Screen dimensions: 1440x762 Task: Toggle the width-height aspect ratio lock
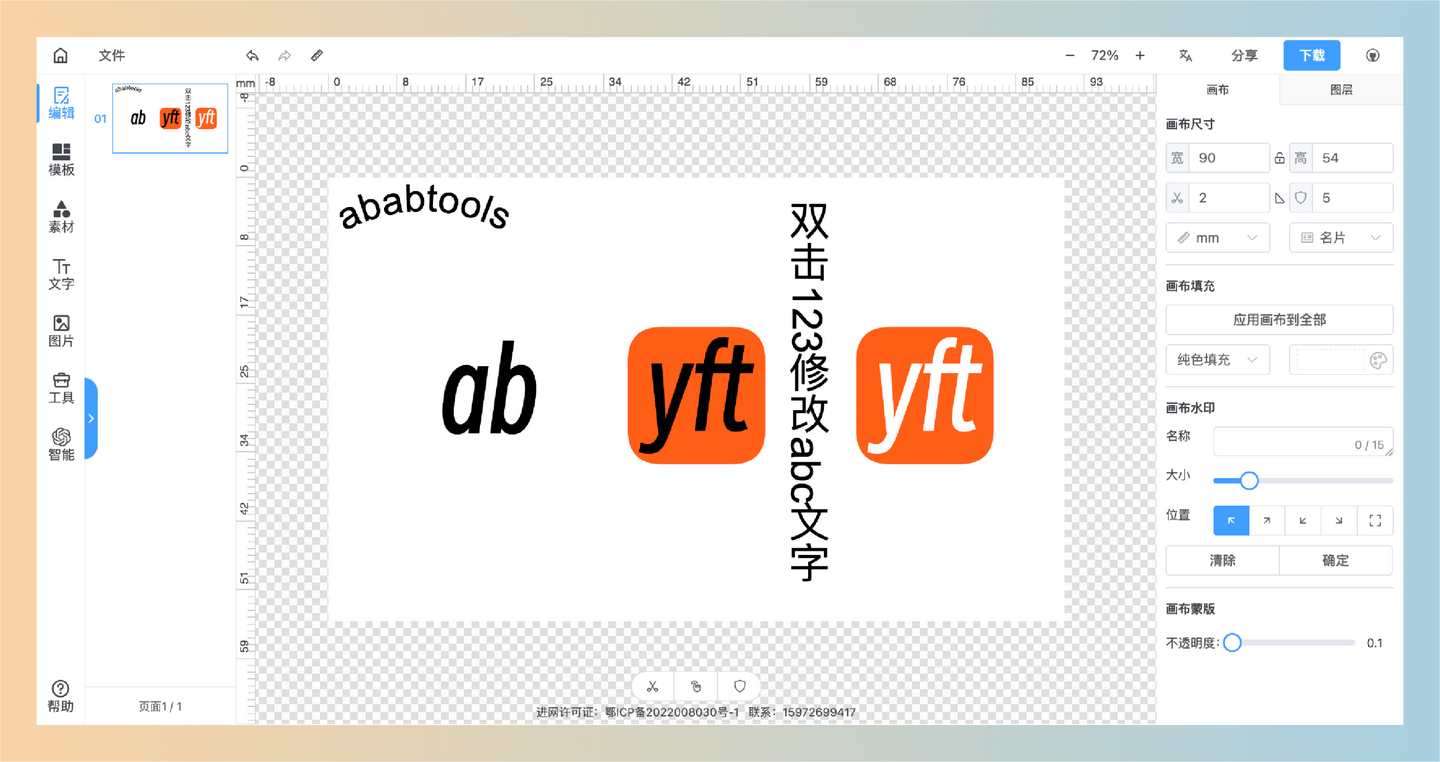pos(1280,157)
